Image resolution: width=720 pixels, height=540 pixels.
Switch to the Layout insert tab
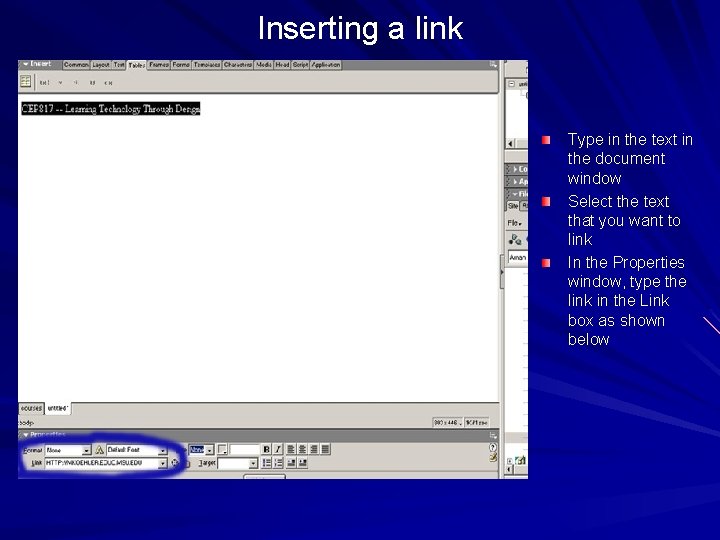(101, 65)
